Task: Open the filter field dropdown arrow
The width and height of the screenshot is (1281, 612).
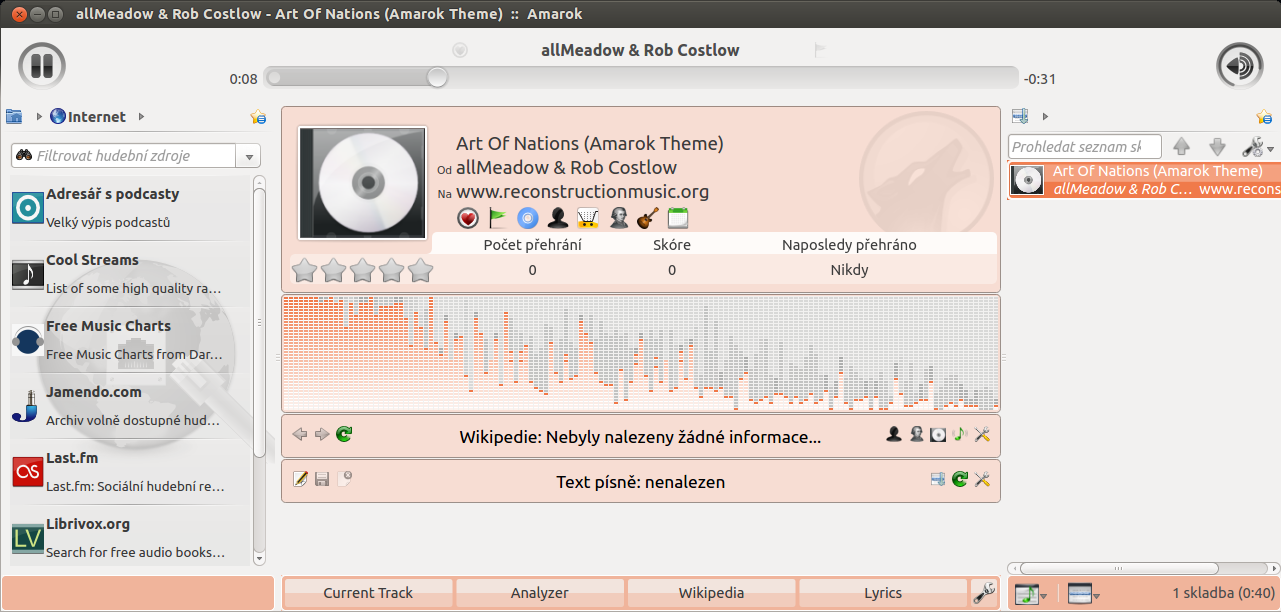Action: point(248,156)
